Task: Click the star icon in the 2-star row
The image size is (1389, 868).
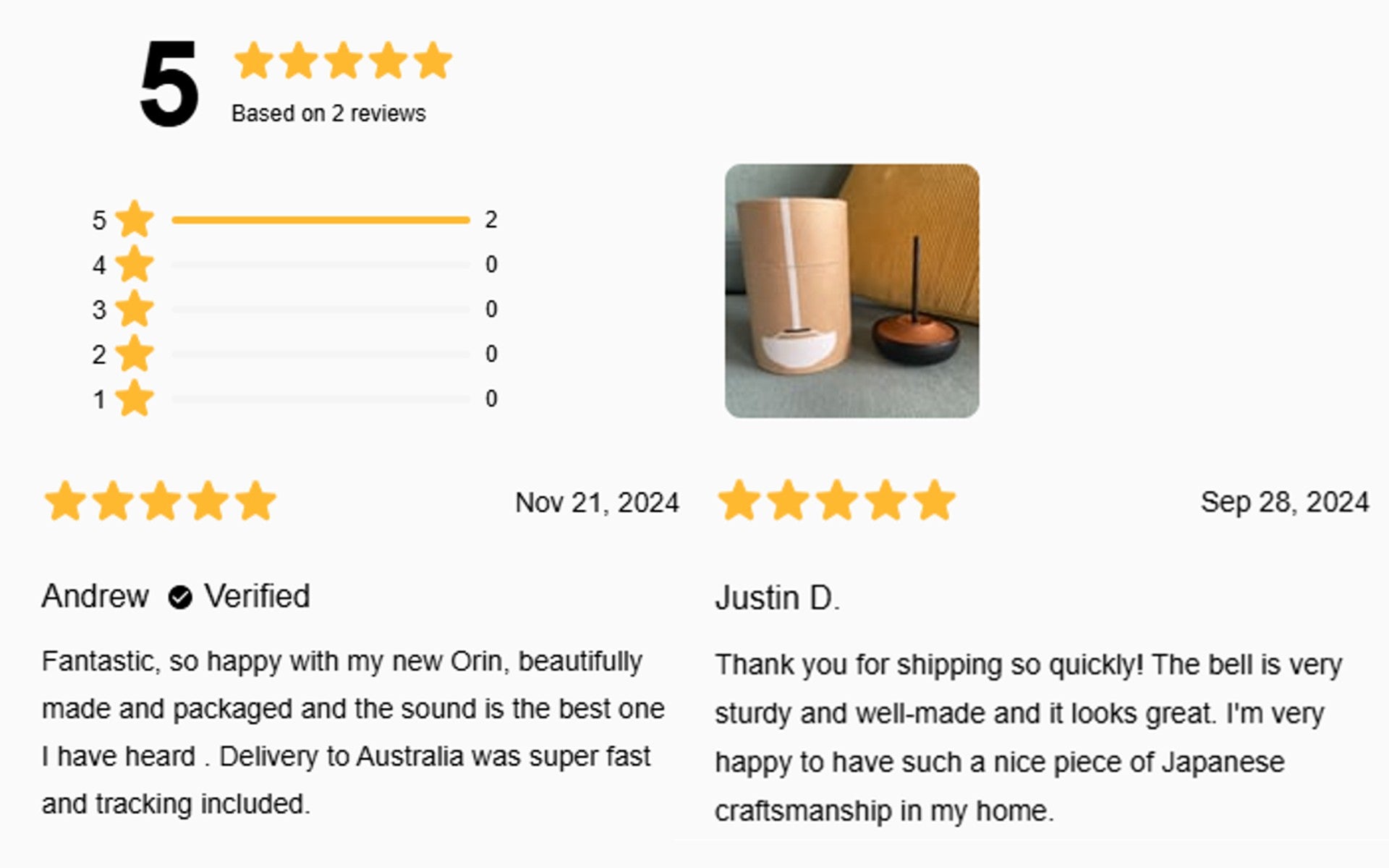Action: (x=135, y=354)
